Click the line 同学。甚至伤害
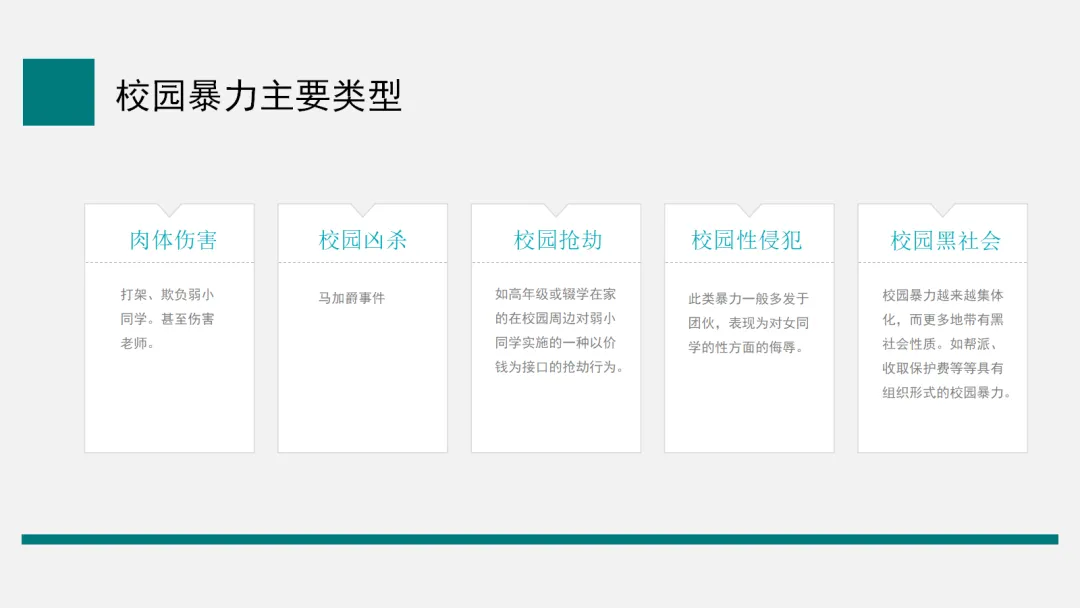The width and height of the screenshot is (1080, 608). point(167,319)
